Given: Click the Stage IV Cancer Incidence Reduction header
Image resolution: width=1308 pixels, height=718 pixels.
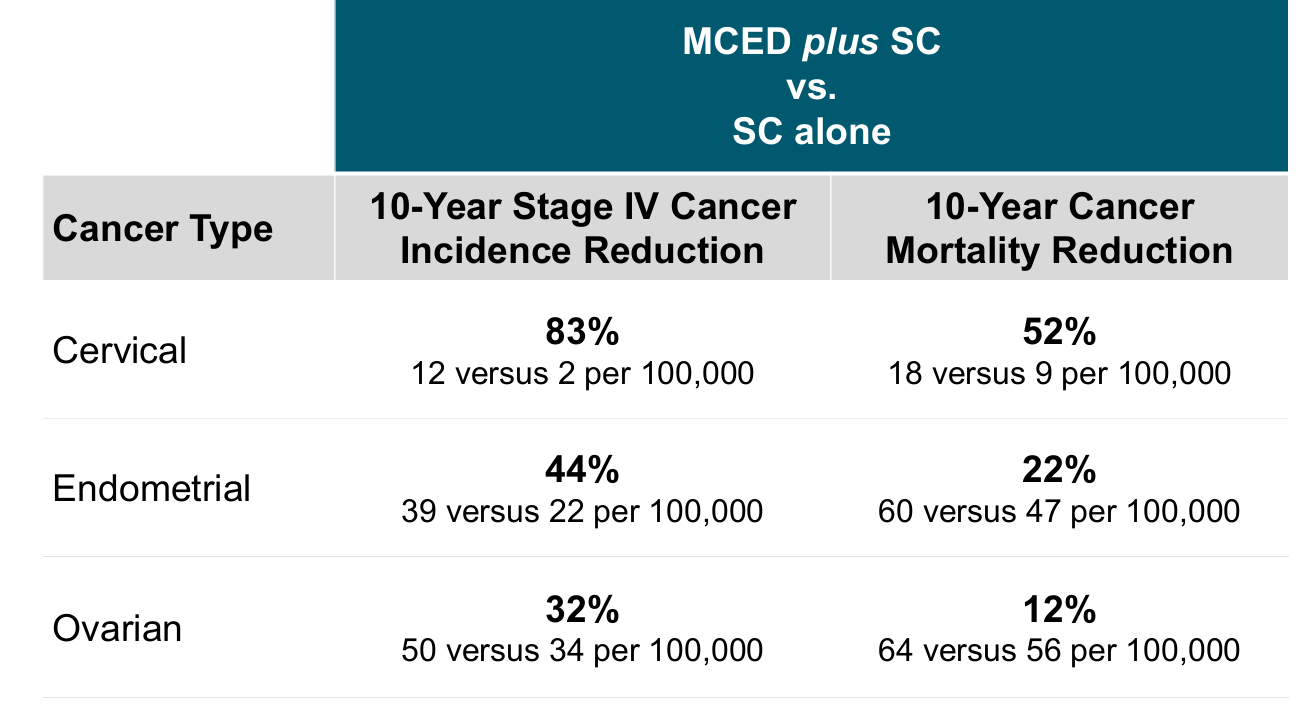Looking at the screenshot, I should tap(583, 228).
